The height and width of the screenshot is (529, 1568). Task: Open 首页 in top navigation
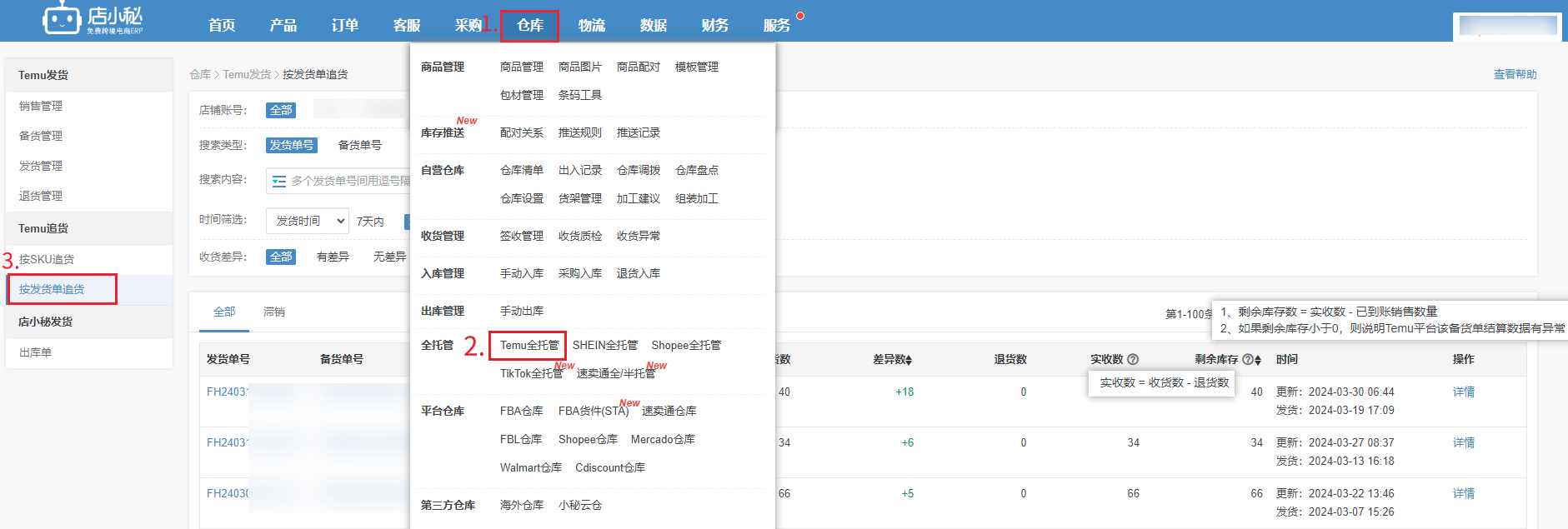(222, 25)
